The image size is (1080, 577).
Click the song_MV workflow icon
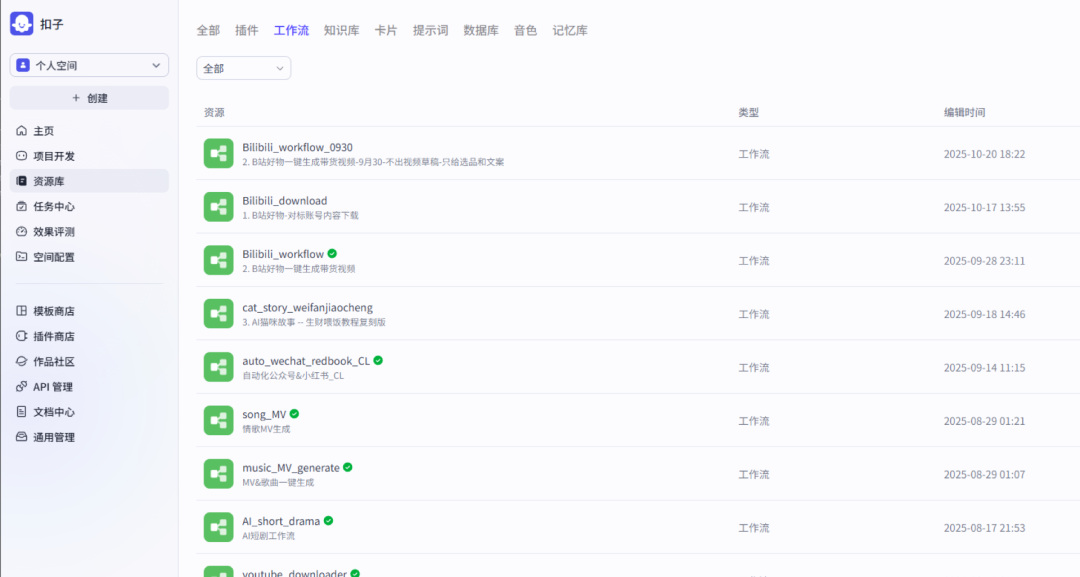[218, 420]
